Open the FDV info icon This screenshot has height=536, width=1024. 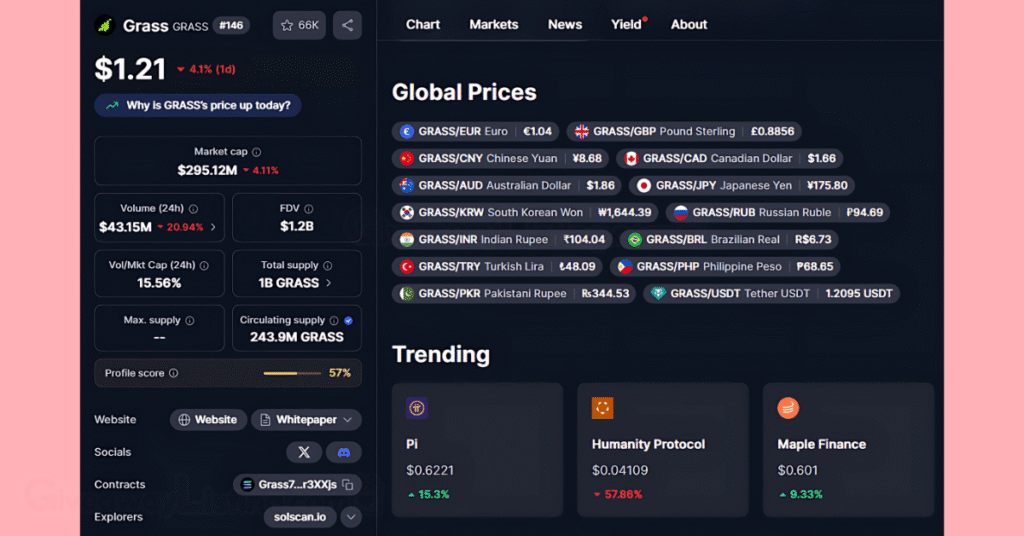309,209
